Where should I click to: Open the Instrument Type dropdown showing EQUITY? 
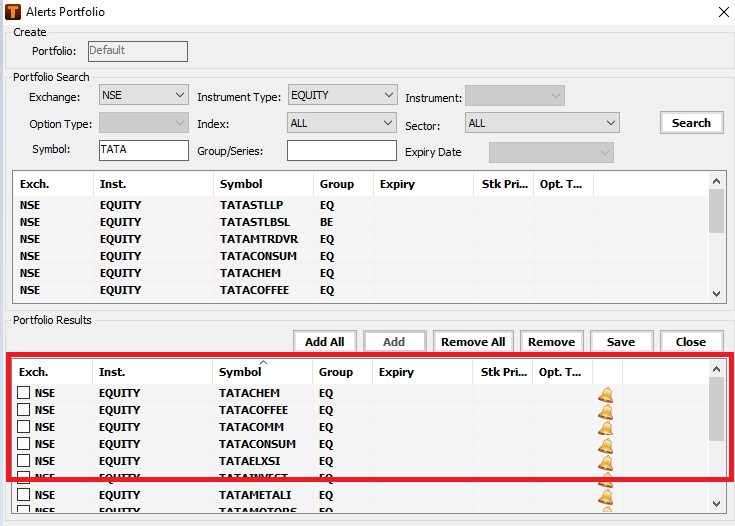click(x=342, y=95)
